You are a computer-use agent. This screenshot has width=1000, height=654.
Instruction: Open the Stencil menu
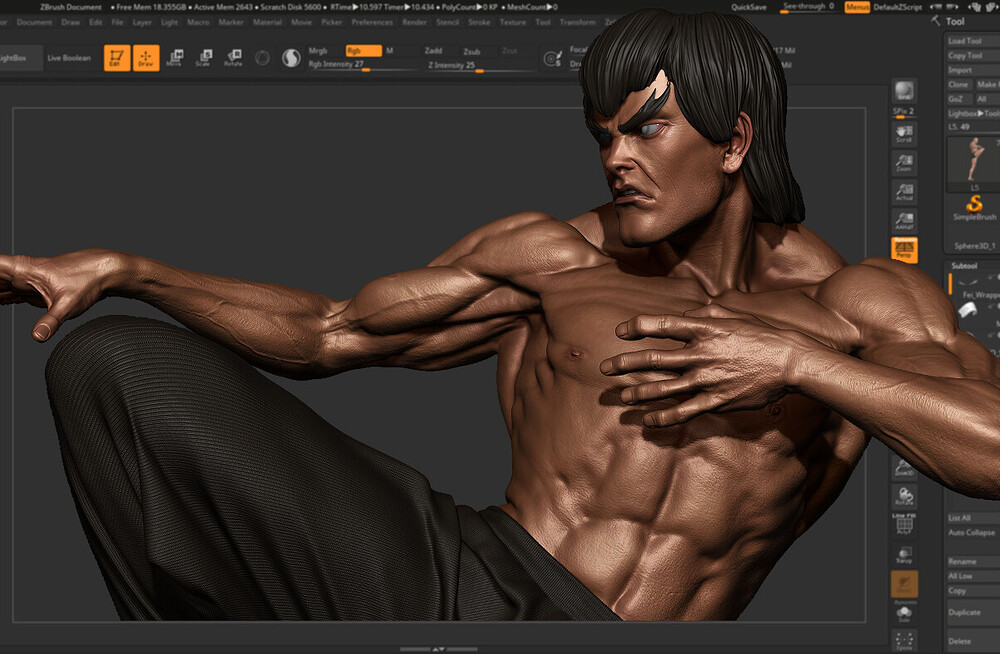(x=448, y=22)
